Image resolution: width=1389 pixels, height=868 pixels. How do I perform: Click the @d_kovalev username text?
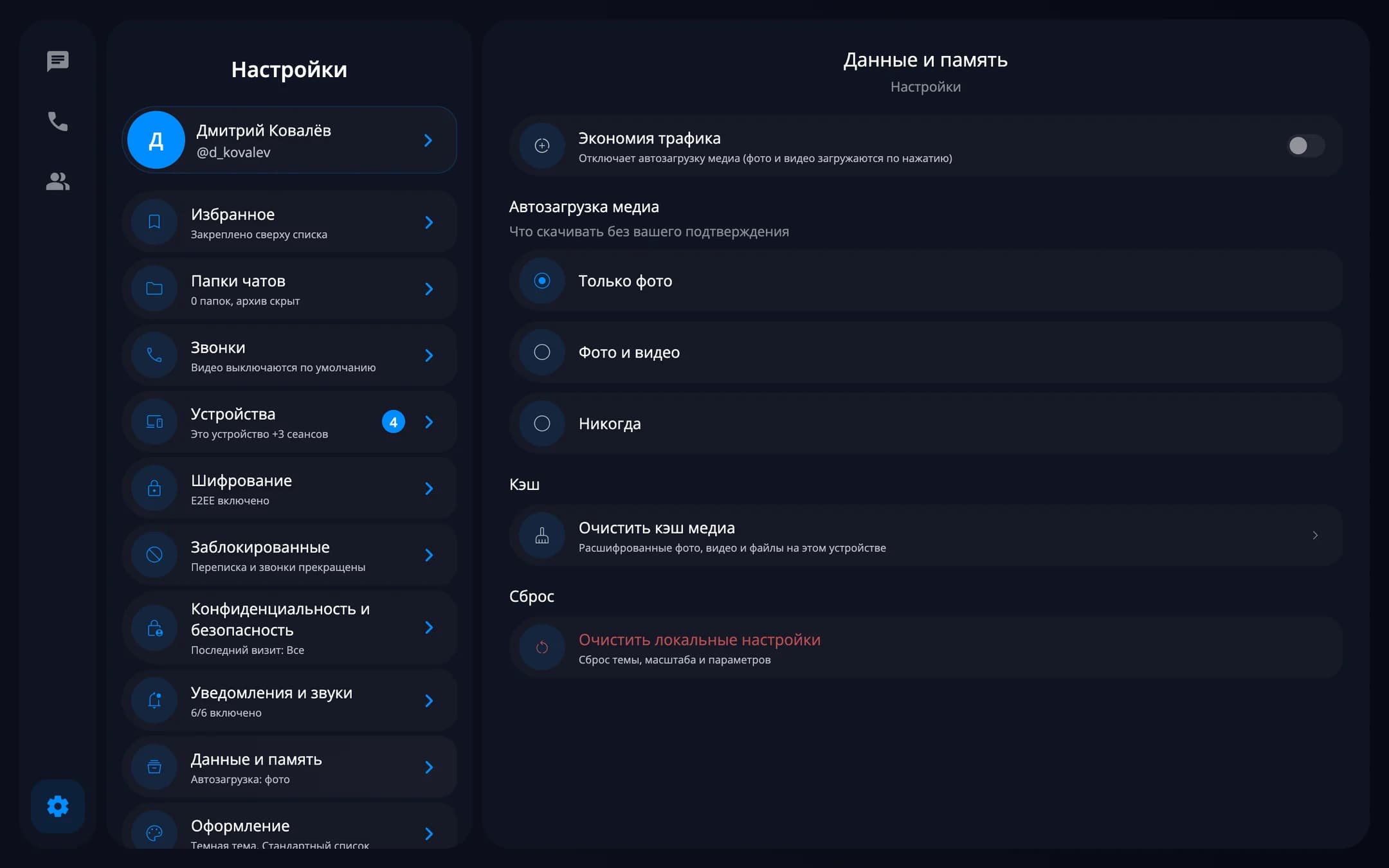[233, 152]
